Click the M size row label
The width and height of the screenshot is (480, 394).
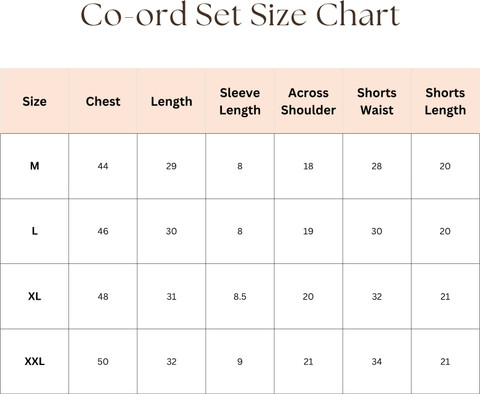pos(34,166)
